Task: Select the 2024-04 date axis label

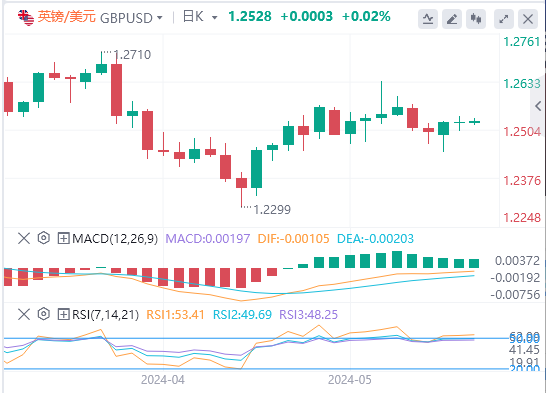Action: tap(163, 380)
